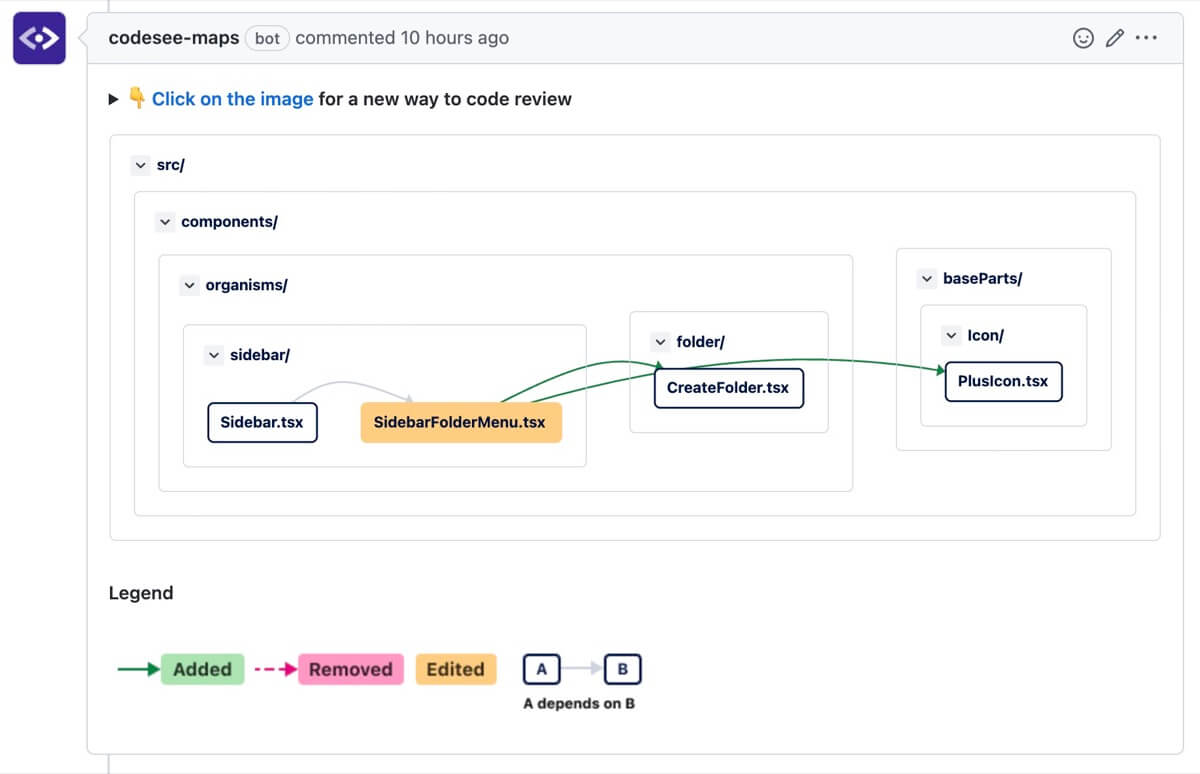Select the Sidebar.tsx node
Image resolution: width=1200 pixels, height=774 pixels.
262,422
